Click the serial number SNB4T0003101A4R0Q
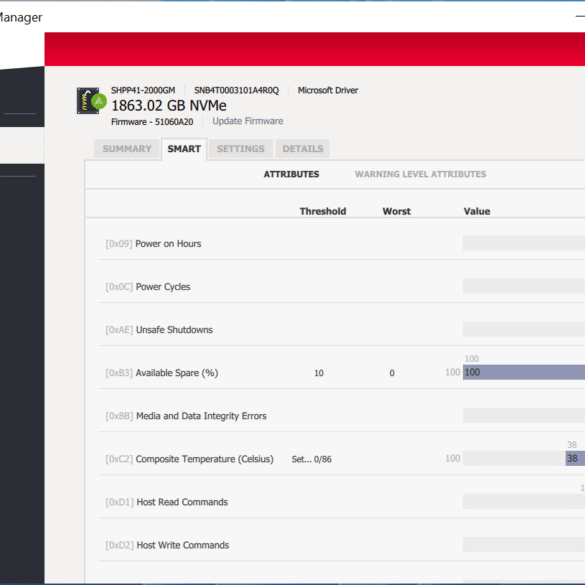The width and height of the screenshot is (585, 585). (236, 90)
